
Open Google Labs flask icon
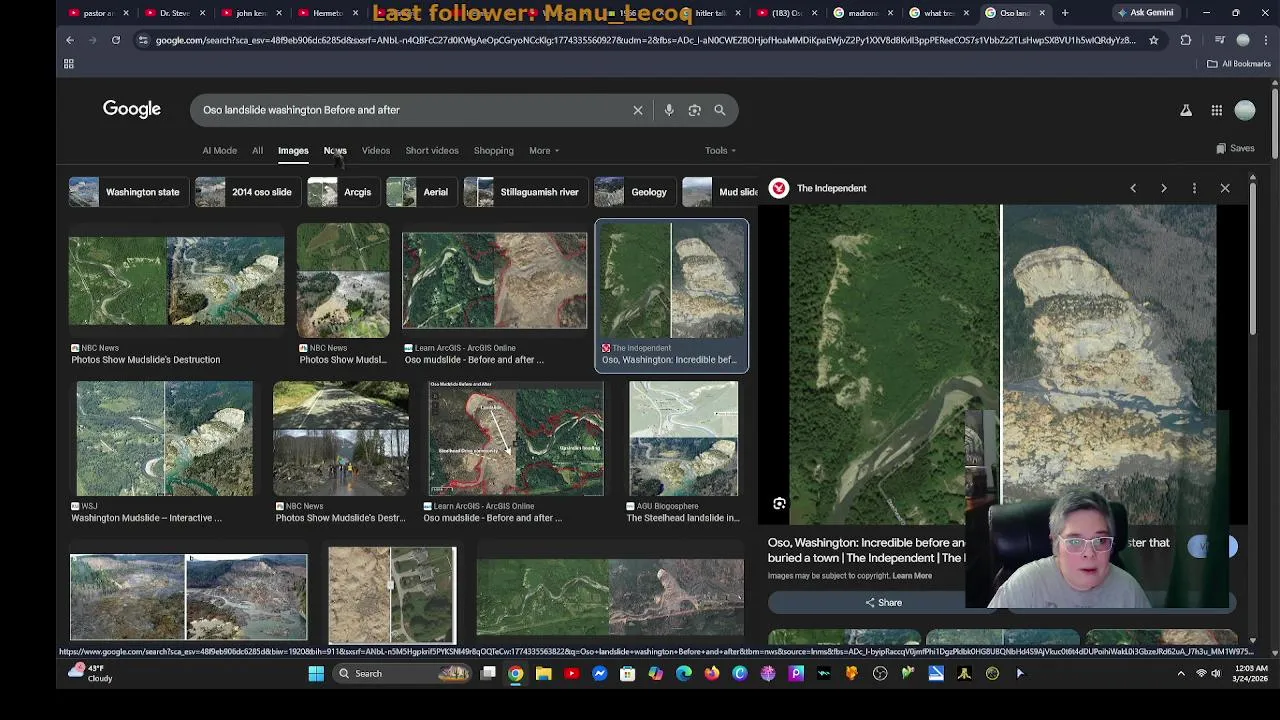tap(1186, 110)
